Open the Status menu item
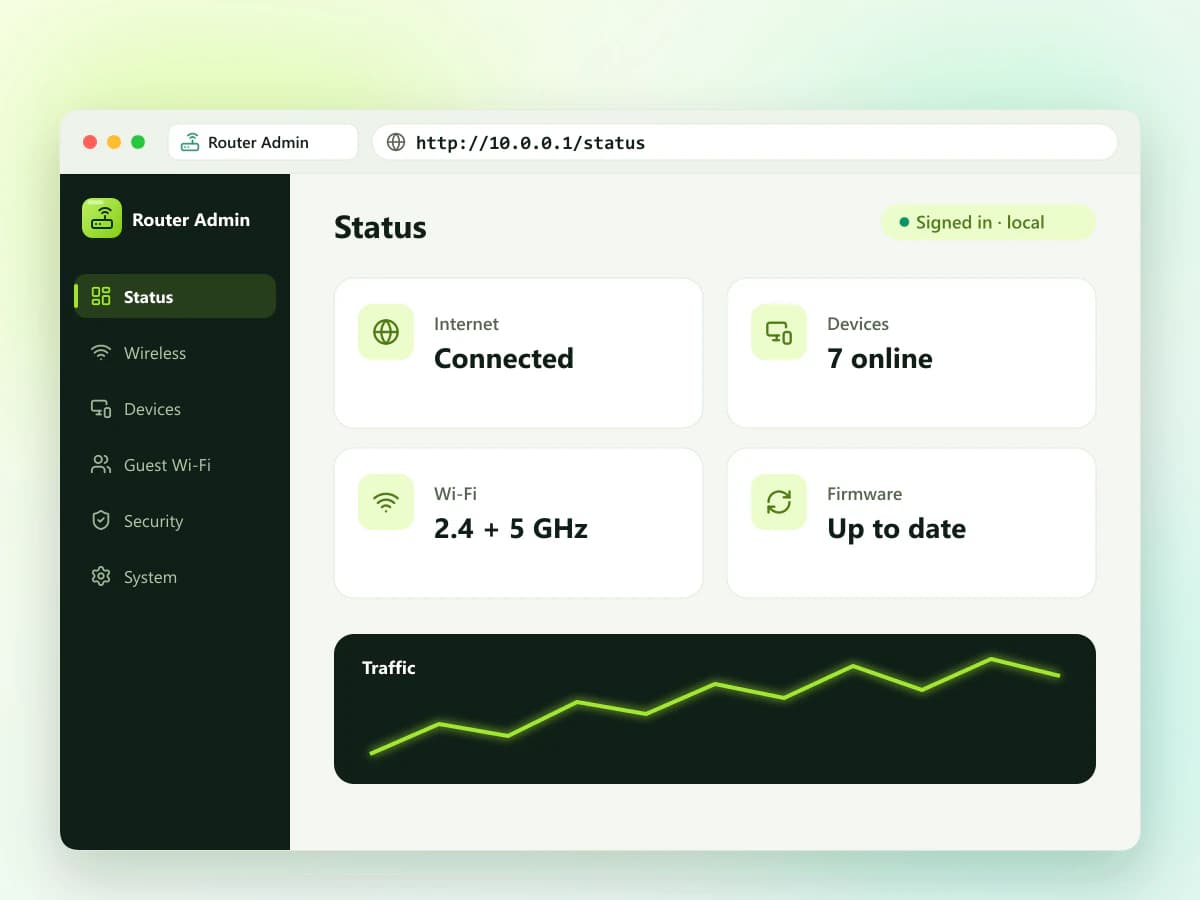The image size is (1200, 900). click(175, 296)
